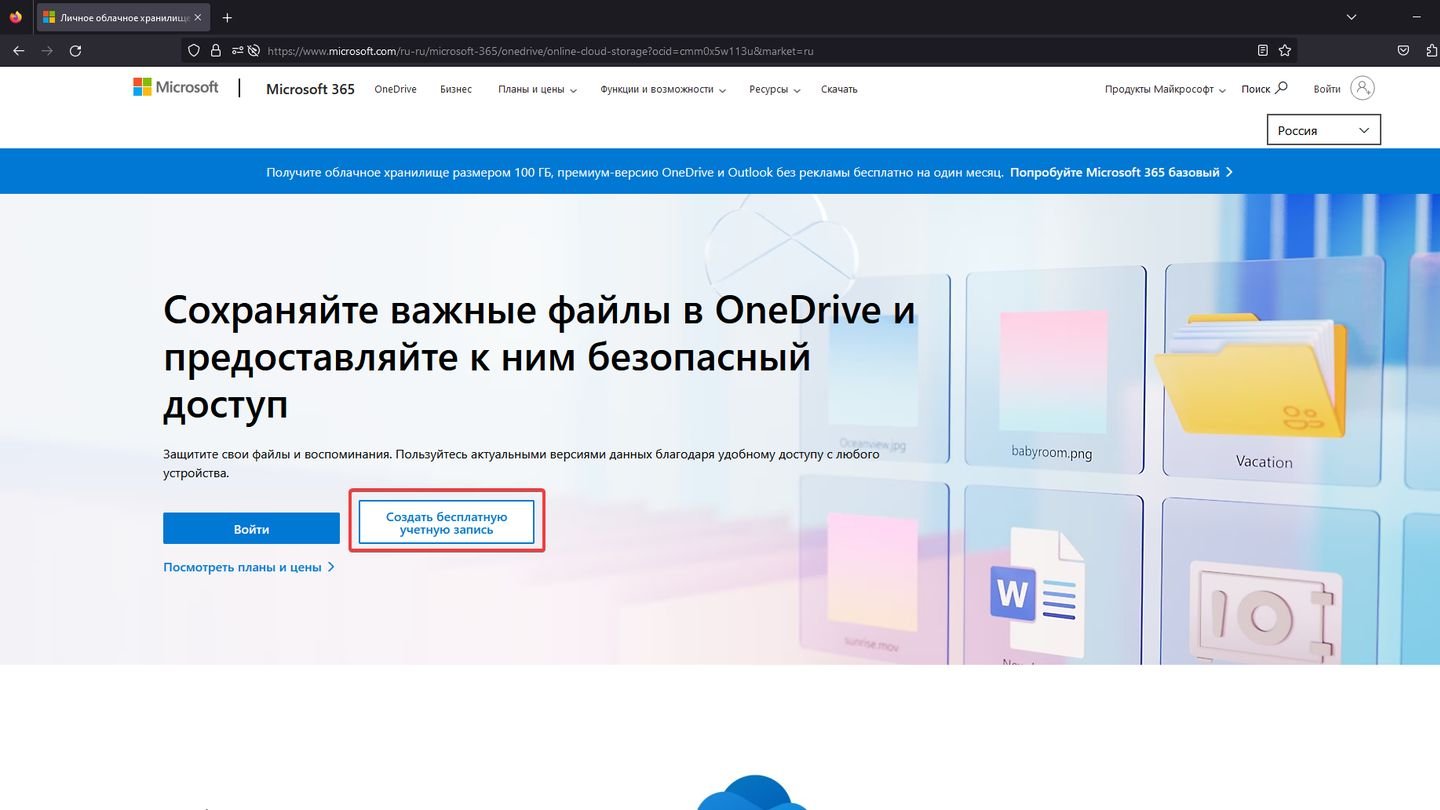
Task: Reload the current page
Action: click(x=76, y=50)
